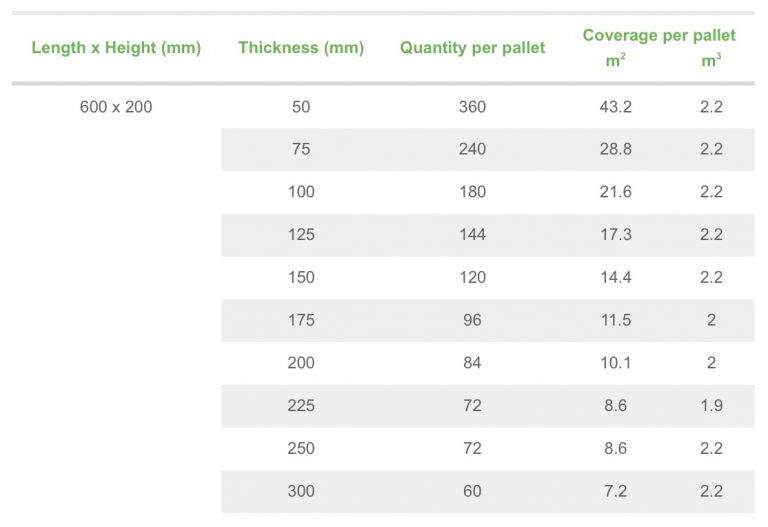Select the thickness 125 cell
Image resolution: width=768 pixels, height=527 pixels.
point(301,235)
